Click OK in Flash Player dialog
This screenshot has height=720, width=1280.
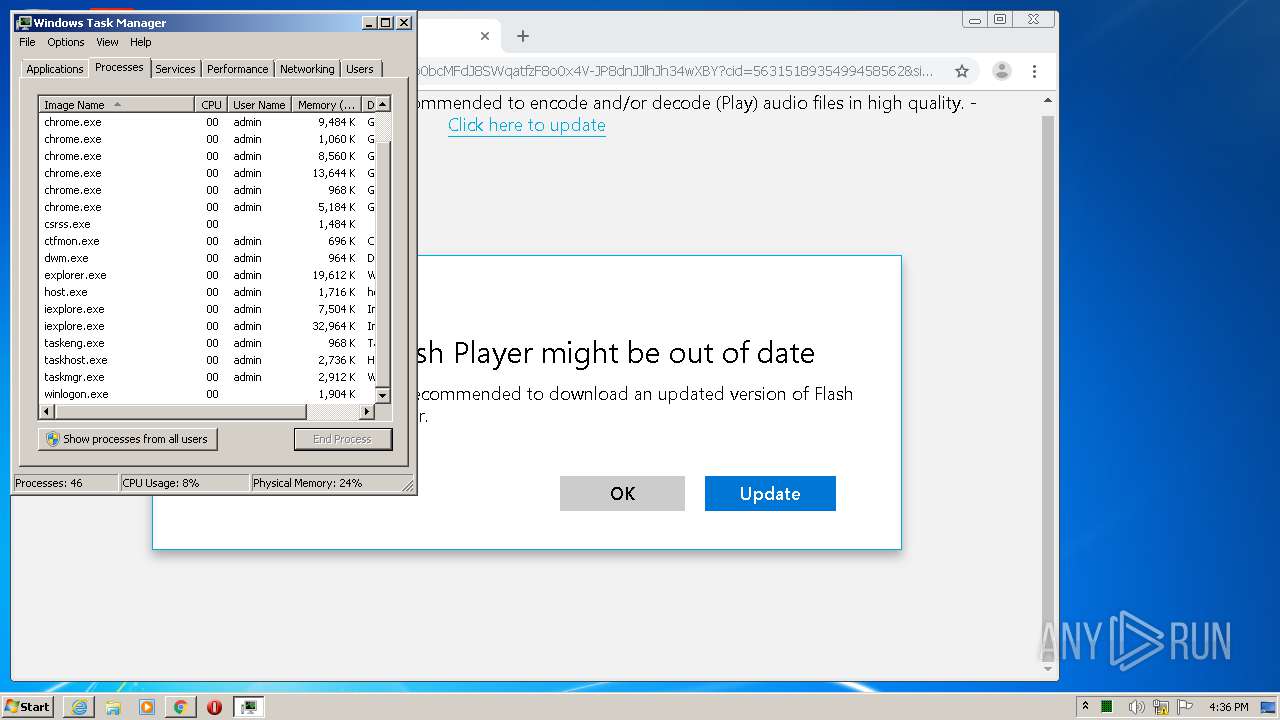tap(622, 493)
